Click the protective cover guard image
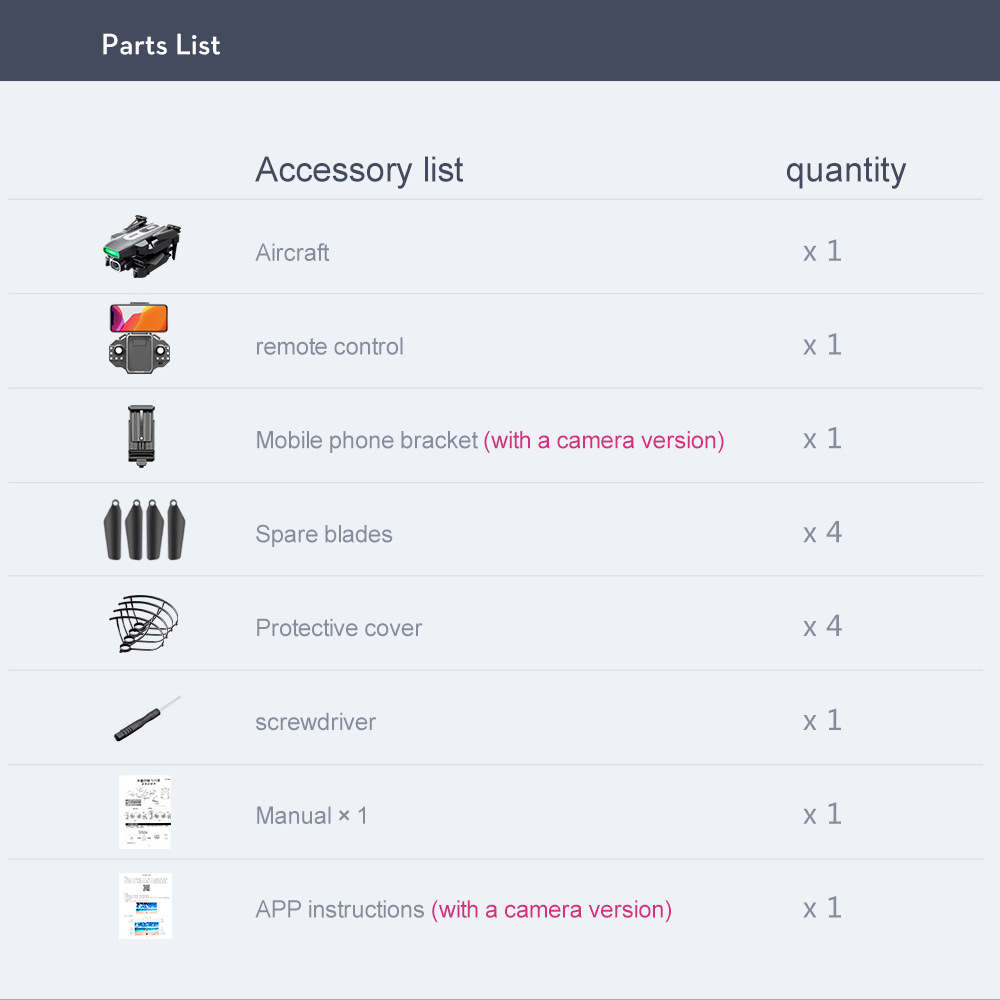This screenshot has height=1000, width=1000. (x=143, y=624)
